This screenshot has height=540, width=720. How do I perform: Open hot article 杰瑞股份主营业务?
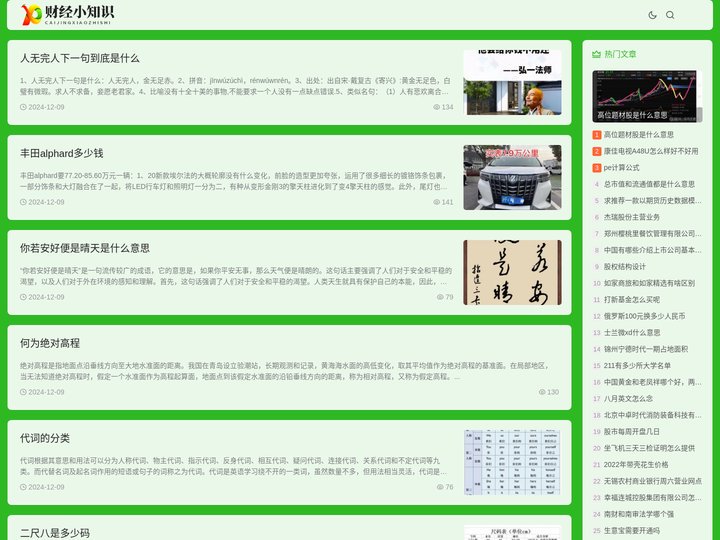pos(631,217)
